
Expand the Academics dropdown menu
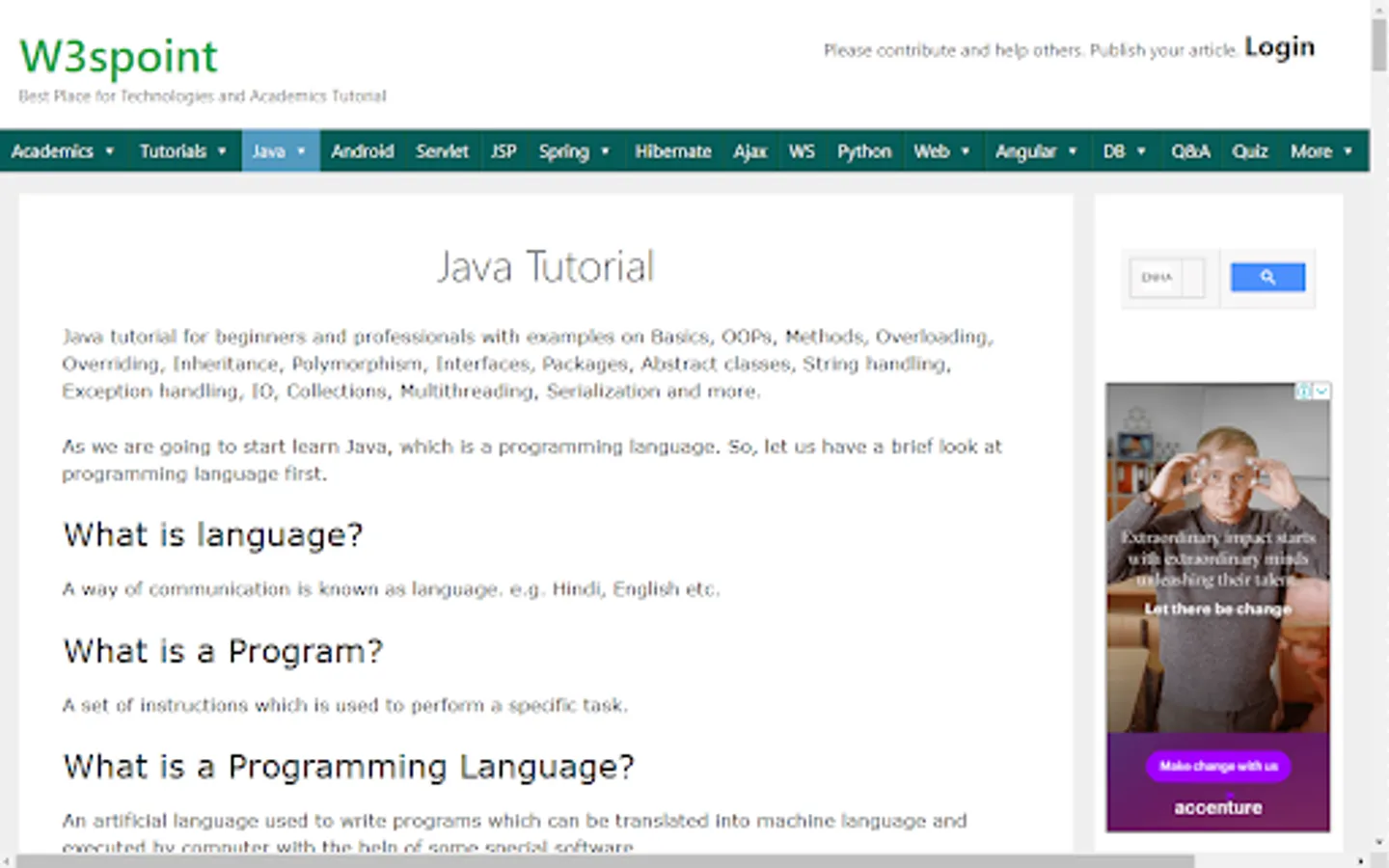tap(64, 151)
